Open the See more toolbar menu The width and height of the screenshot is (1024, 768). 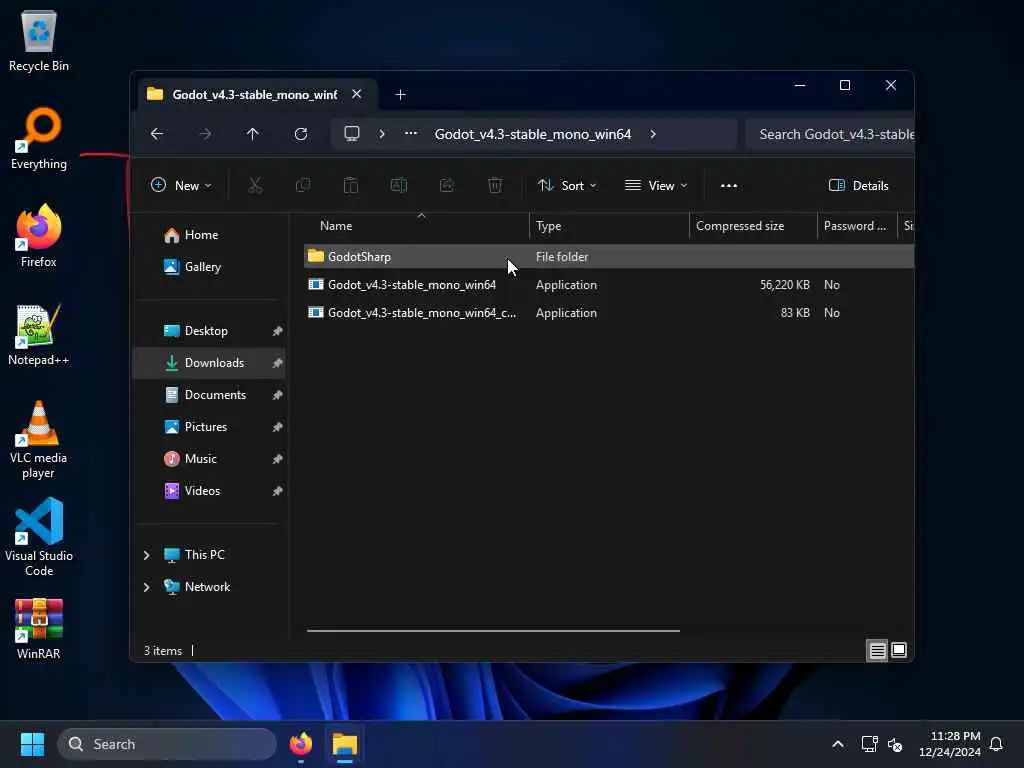coord(729,185)
